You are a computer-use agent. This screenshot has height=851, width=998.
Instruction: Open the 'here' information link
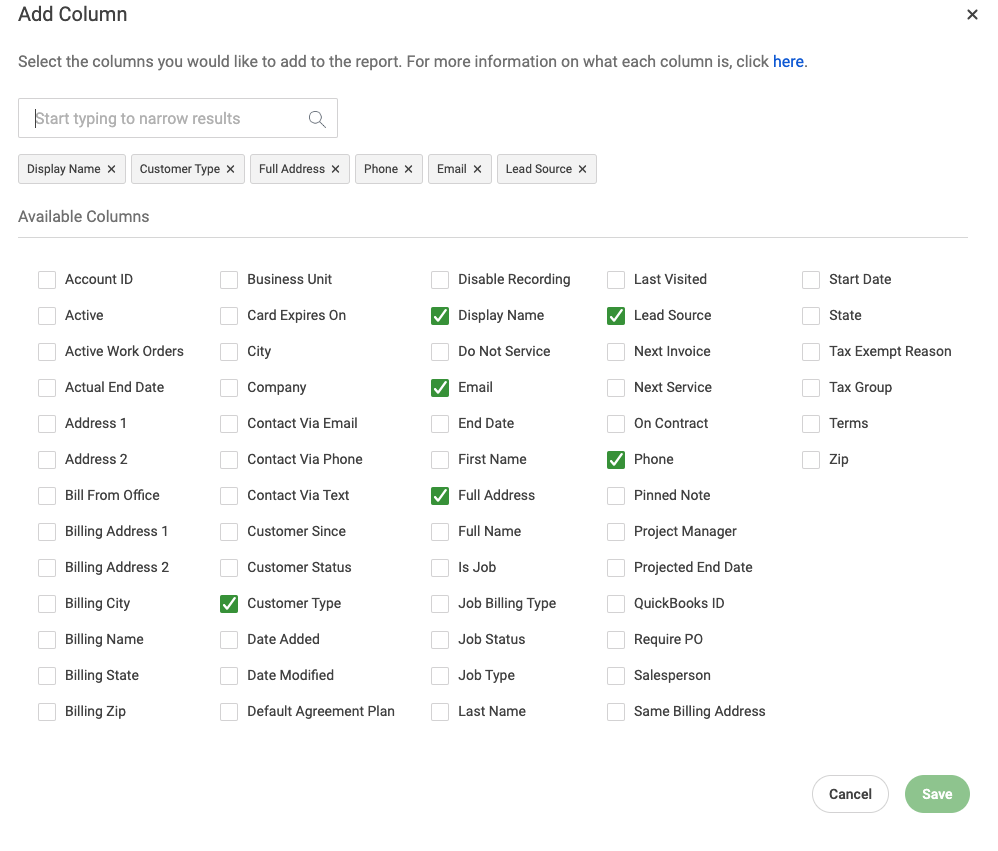(x=788, y=62)
